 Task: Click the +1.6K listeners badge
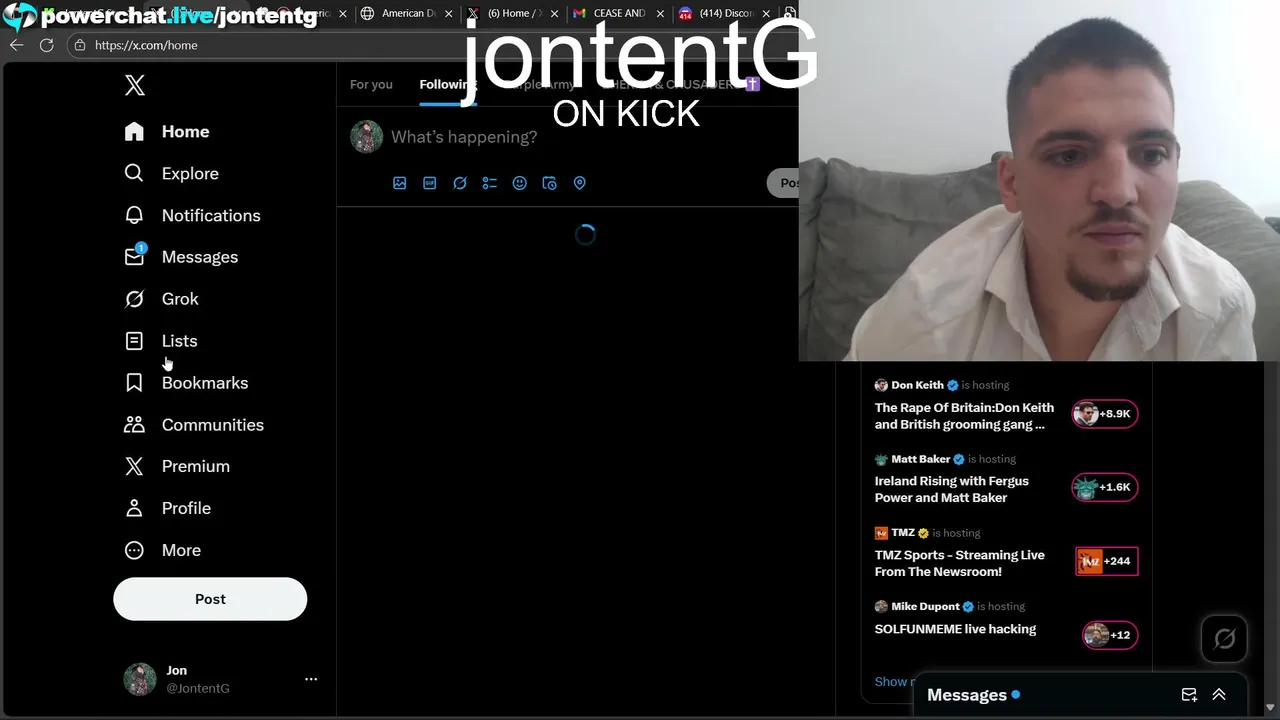[1105, 487]
